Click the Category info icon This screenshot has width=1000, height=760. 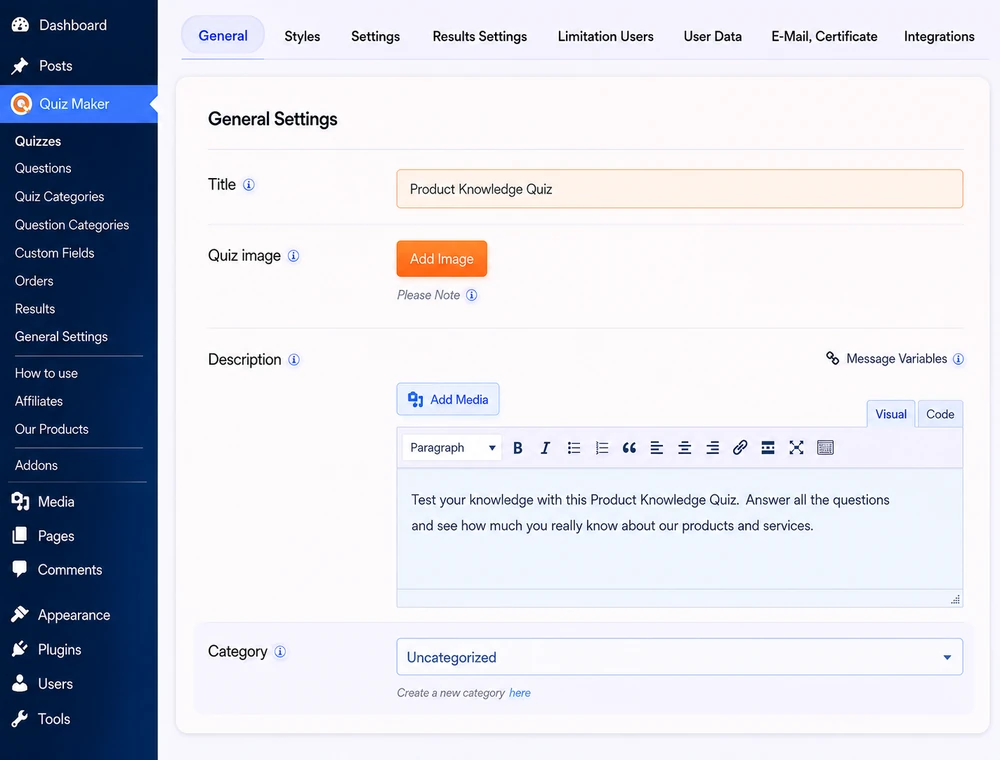click(280, 652)
